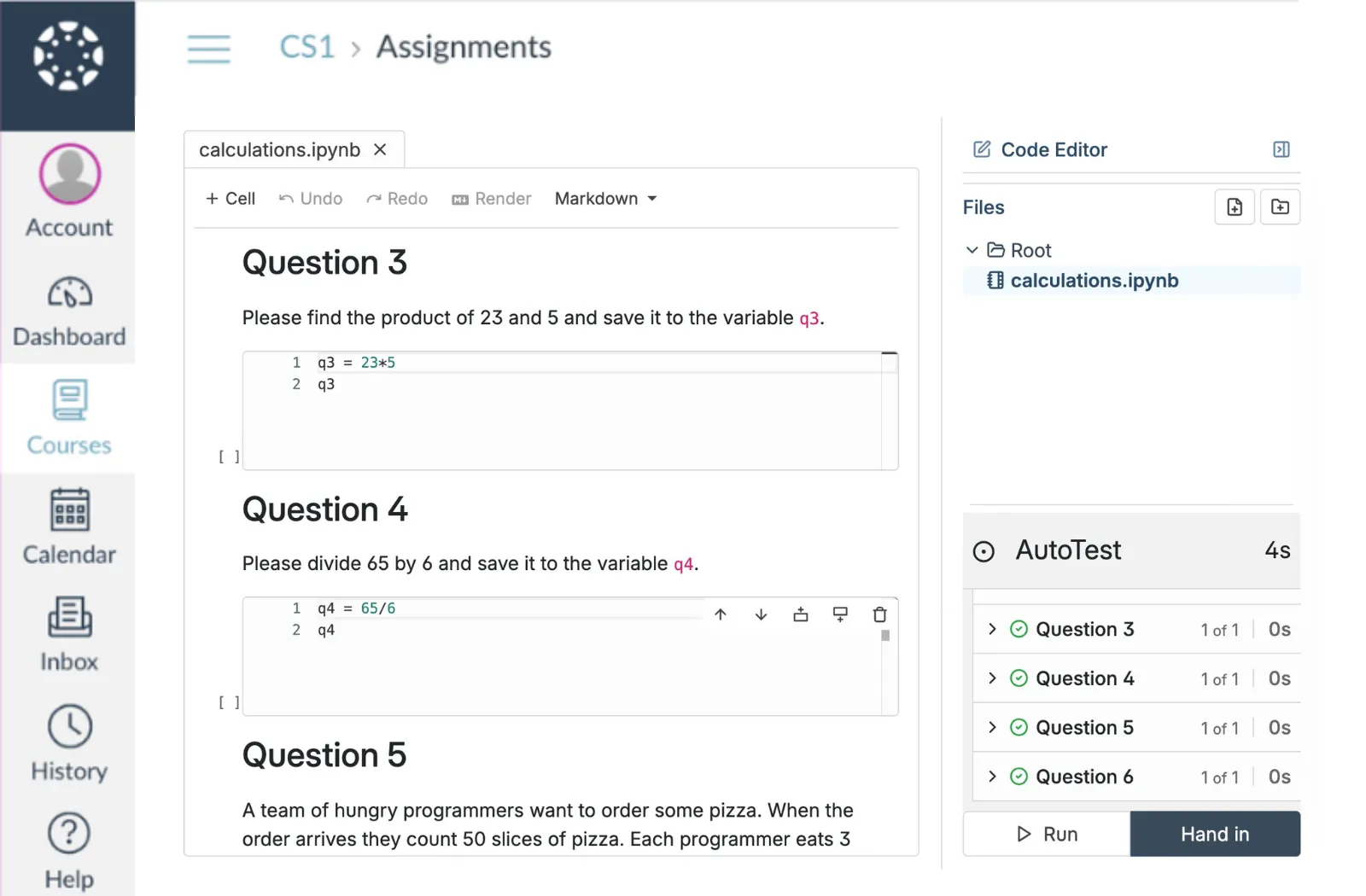Collapse the Root folder
Screen dimensions: 1366x896
(x=972, y=250)
